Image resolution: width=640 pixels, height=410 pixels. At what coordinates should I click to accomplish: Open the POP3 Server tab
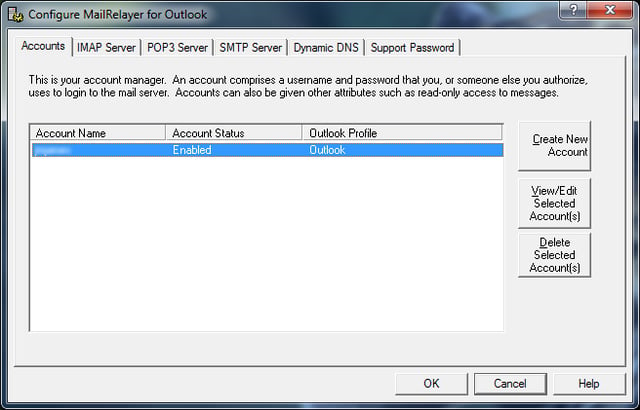click(177, 48)
